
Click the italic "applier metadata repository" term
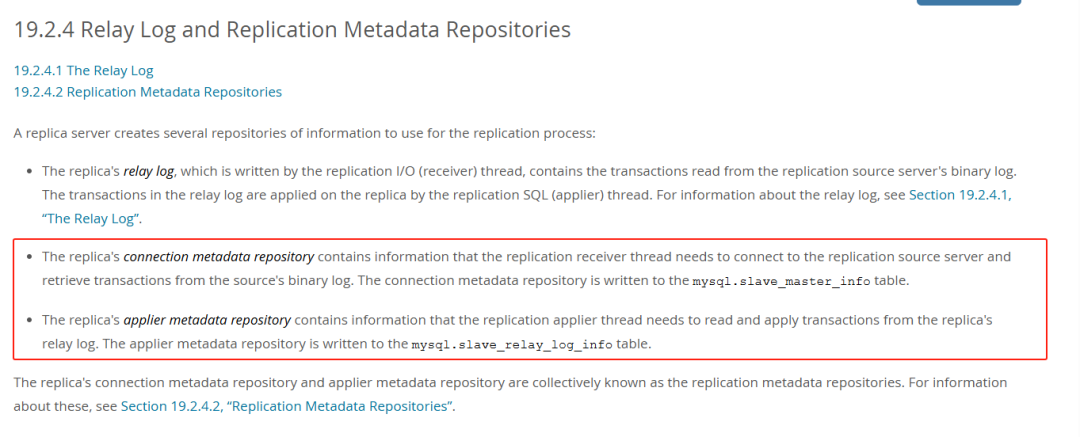click(207, 320)
